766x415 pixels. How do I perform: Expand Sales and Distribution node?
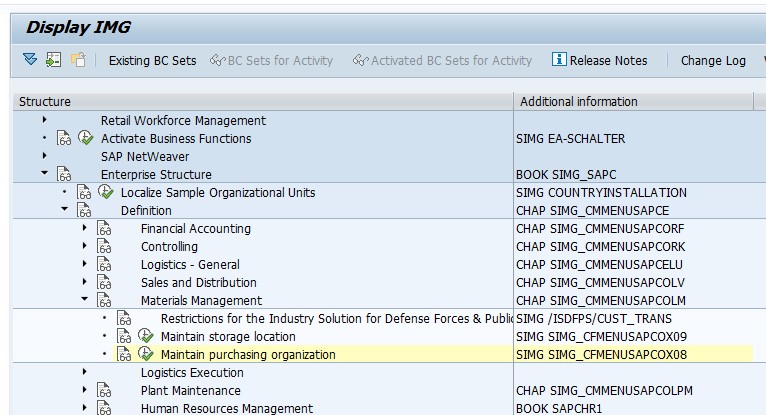(85, 282)
